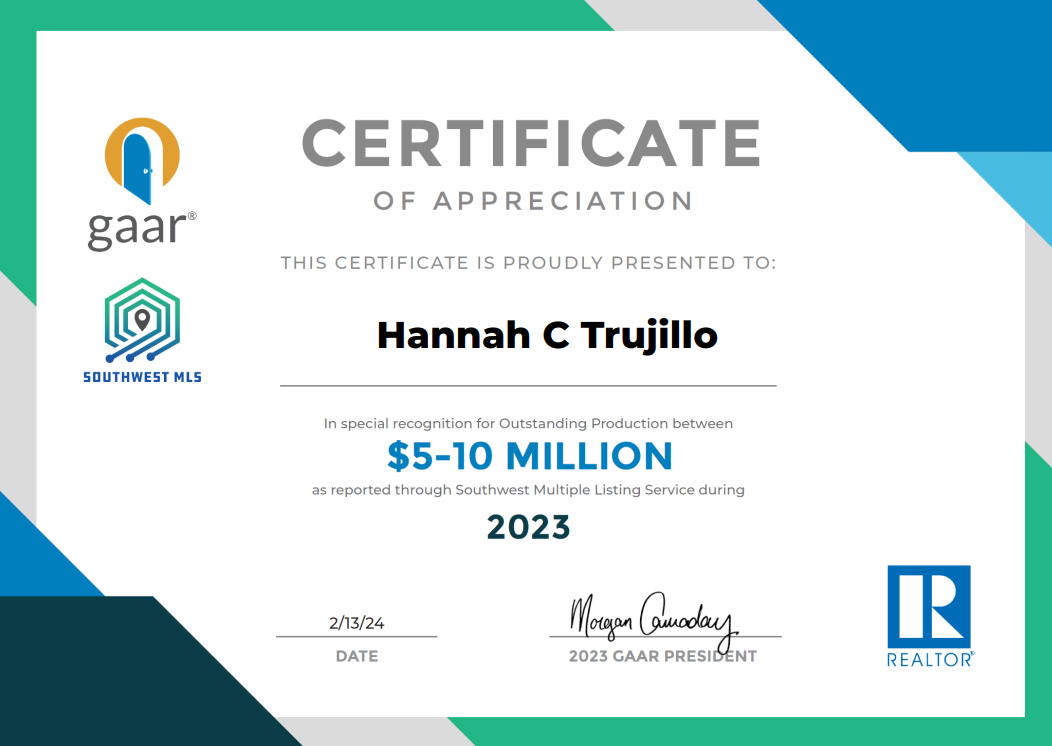This screenshot has width=1052, height=746.
Task: Click the DATE label under the line
Action: [x=357, y=657]
